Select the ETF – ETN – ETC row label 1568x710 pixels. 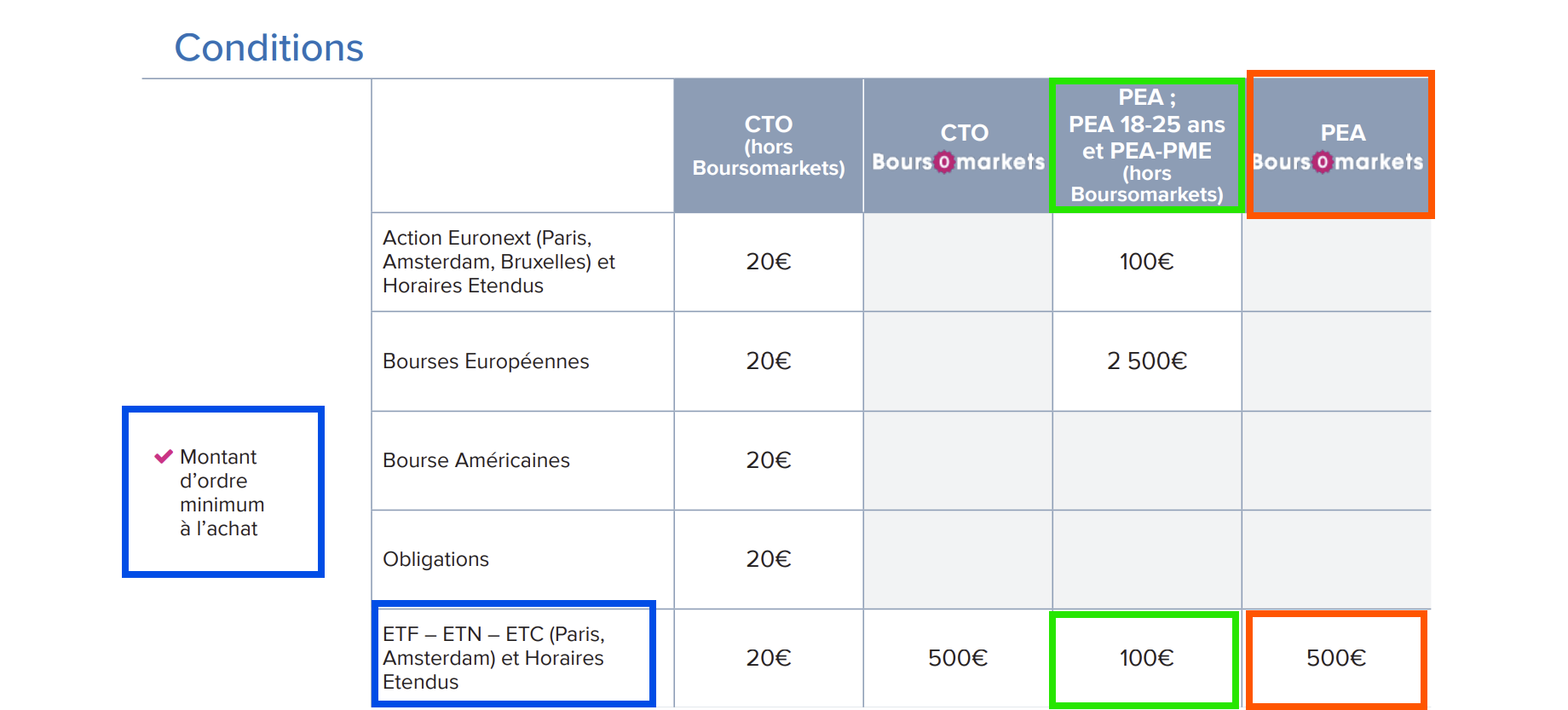[x=493, y=658]
